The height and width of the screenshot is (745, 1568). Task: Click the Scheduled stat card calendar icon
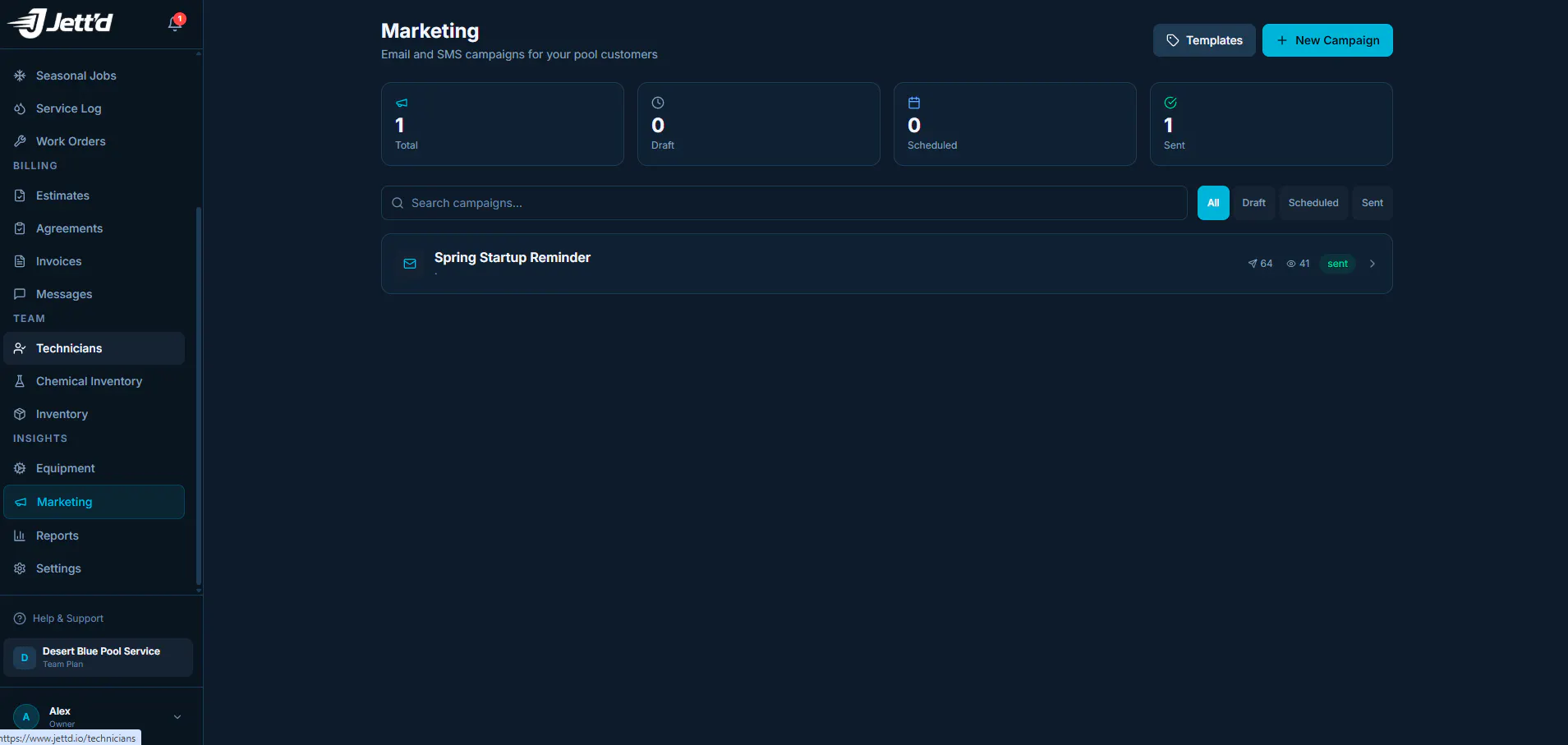pos(914,103)
